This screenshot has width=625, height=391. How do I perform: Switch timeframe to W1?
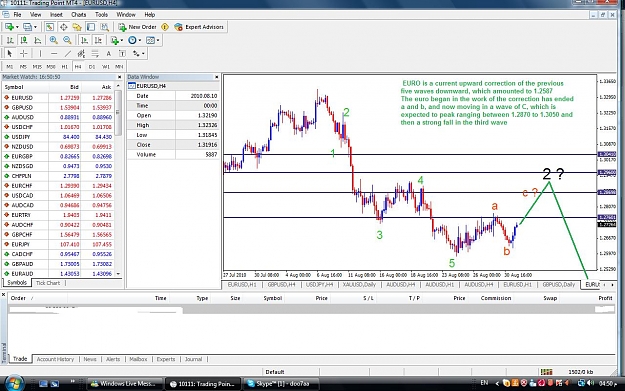pos(106,67)
